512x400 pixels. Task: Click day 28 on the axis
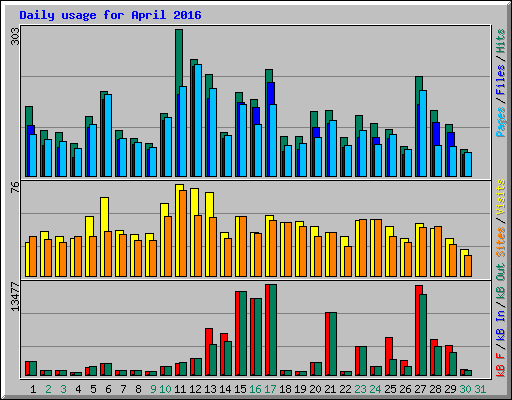coord(435,389)
